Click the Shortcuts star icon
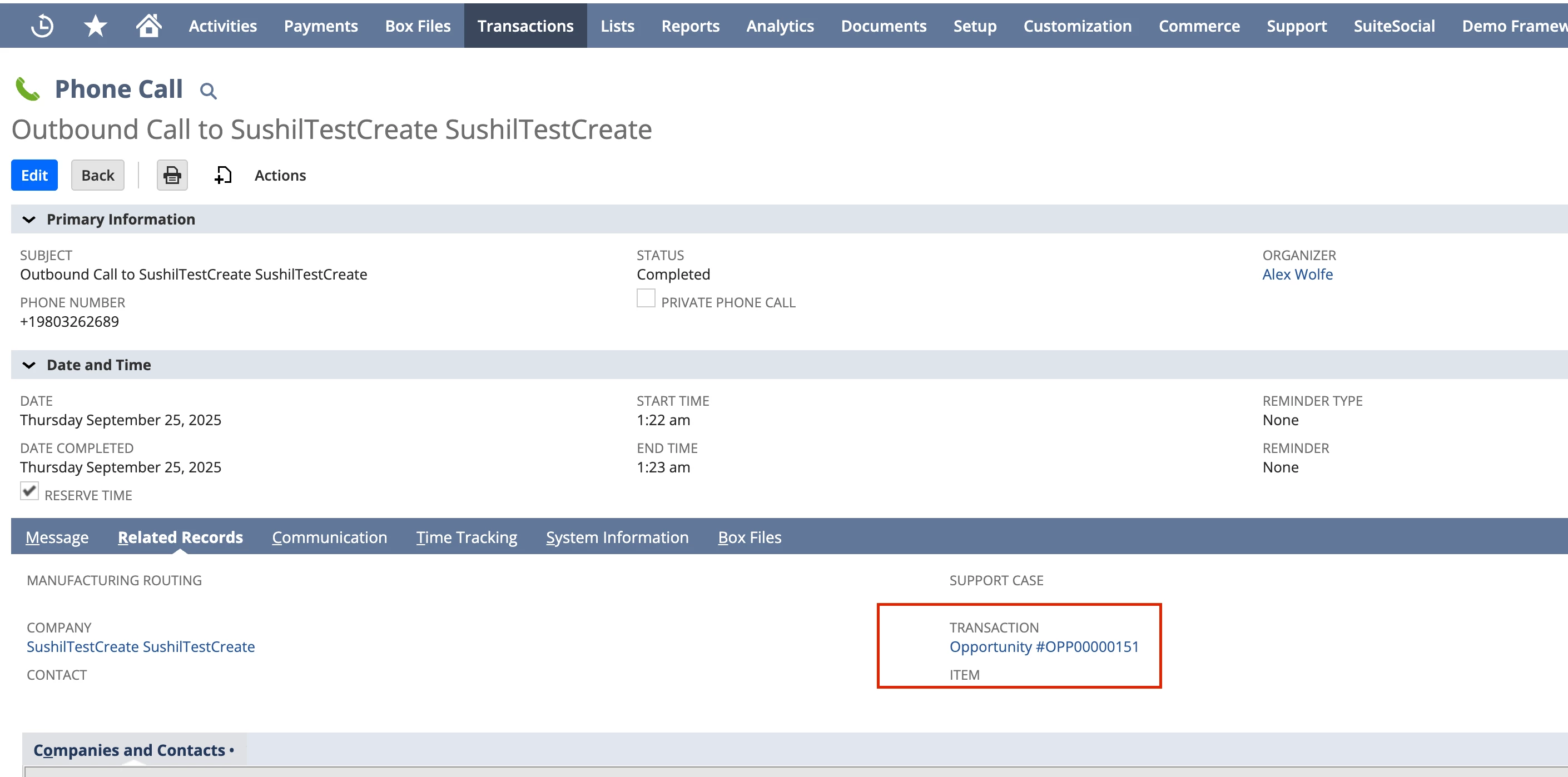This screenshot has height=777, width=1568. [x=95, y=26]
